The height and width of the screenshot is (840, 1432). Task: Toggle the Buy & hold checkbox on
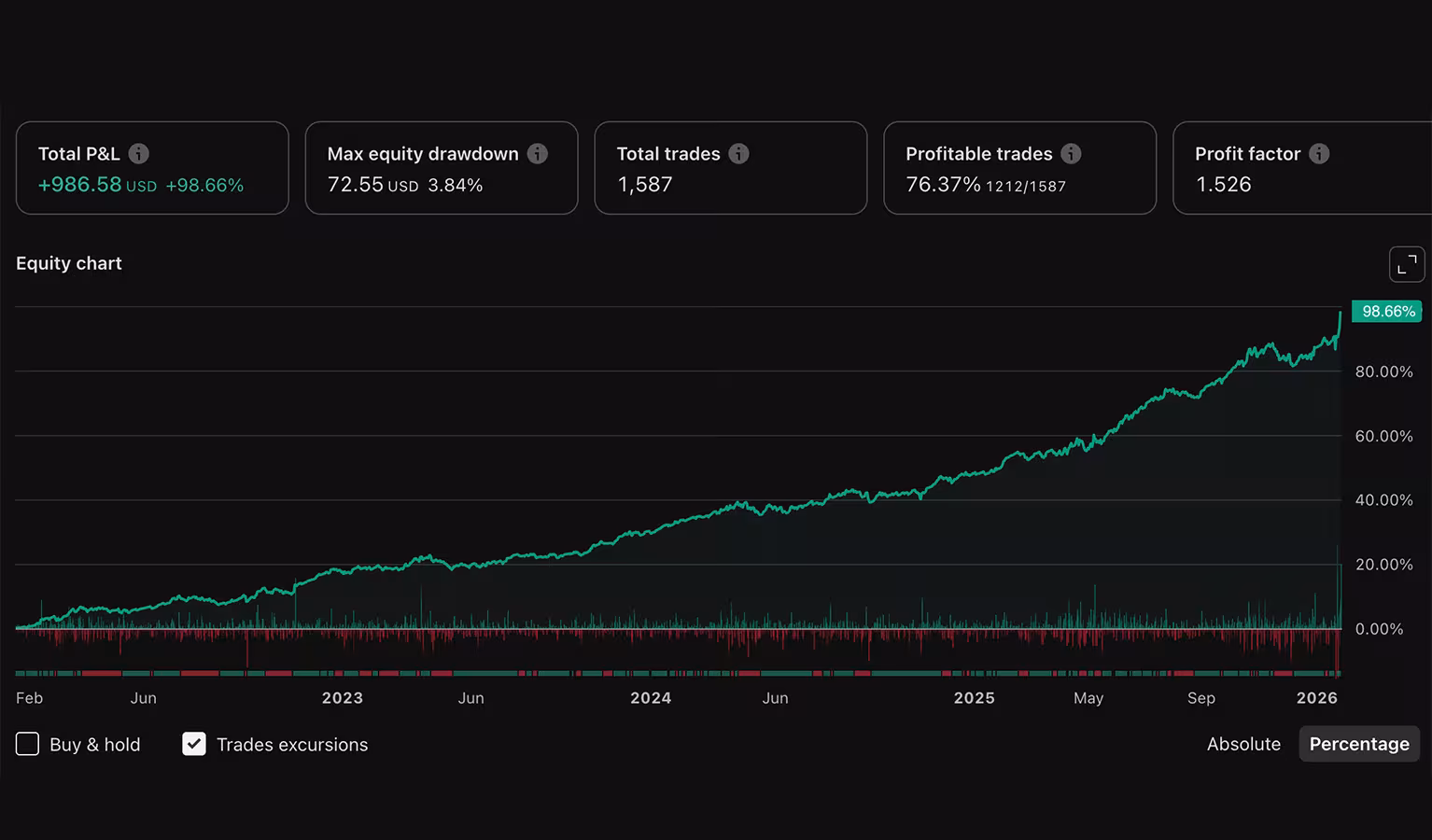[x=27, y=744]
